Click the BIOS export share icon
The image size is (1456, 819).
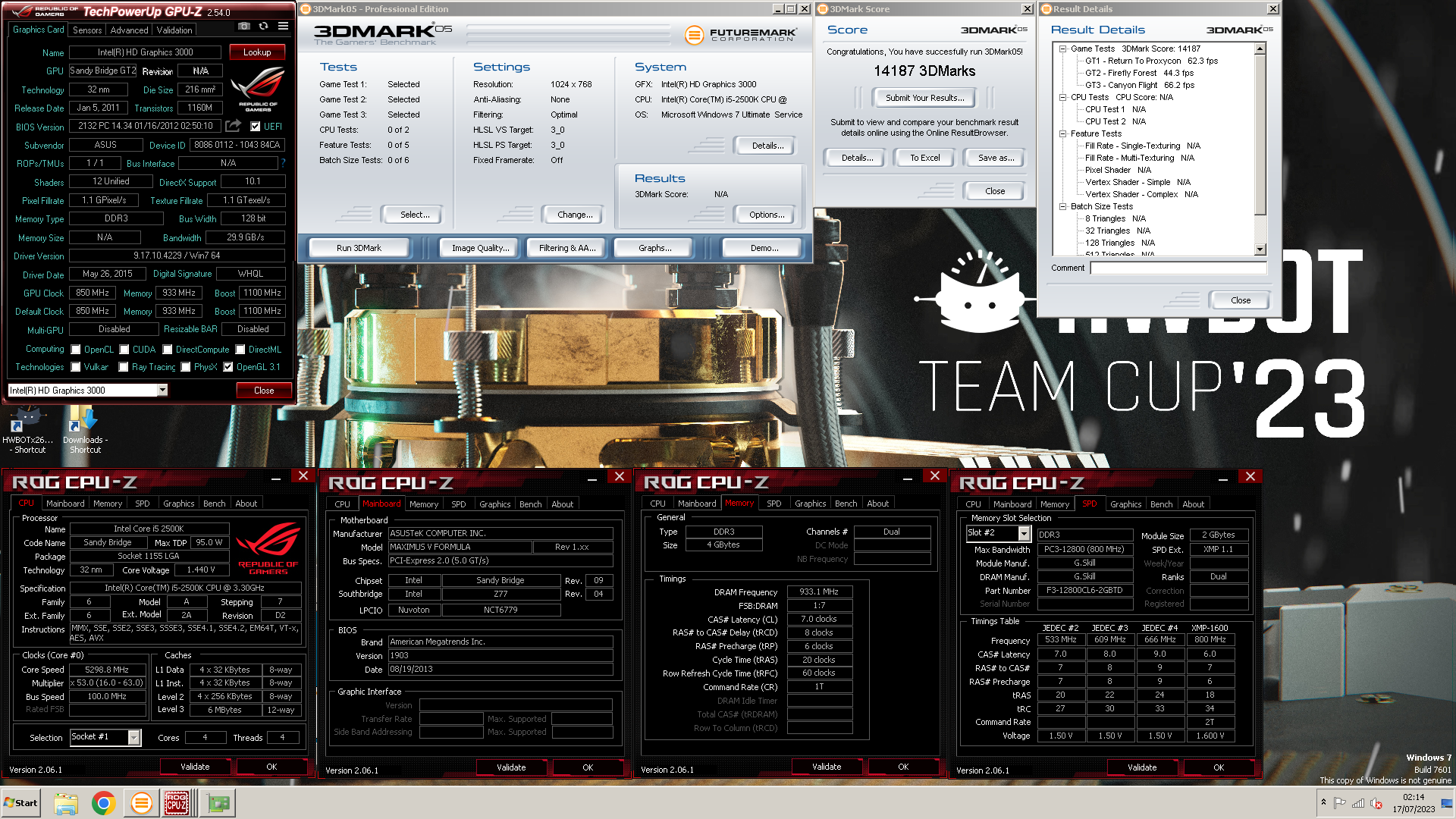point(234,126)
